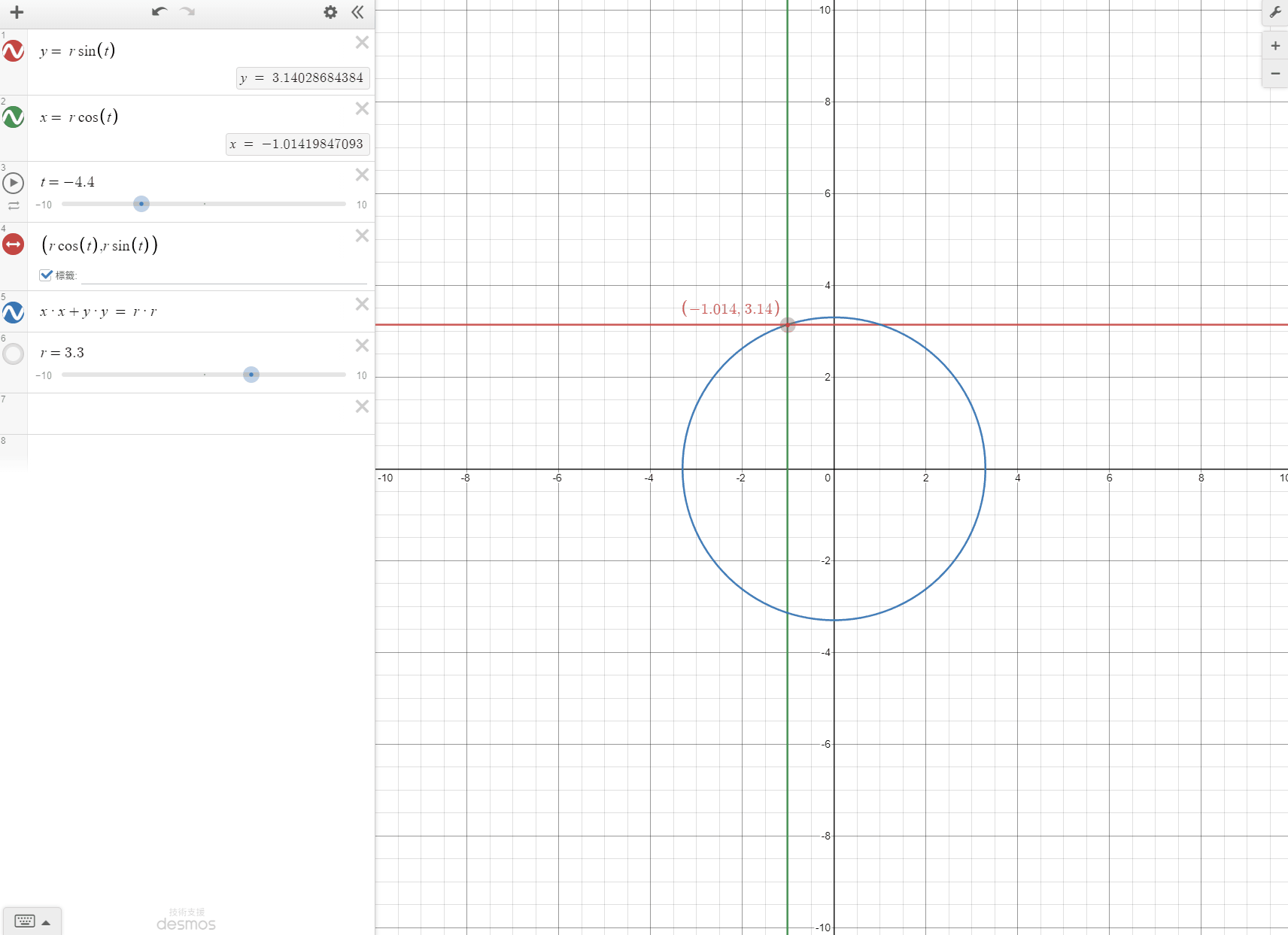Toggle the red point icon for expression 4
This screenshot has width=1288, height=935.
(14, 244)
